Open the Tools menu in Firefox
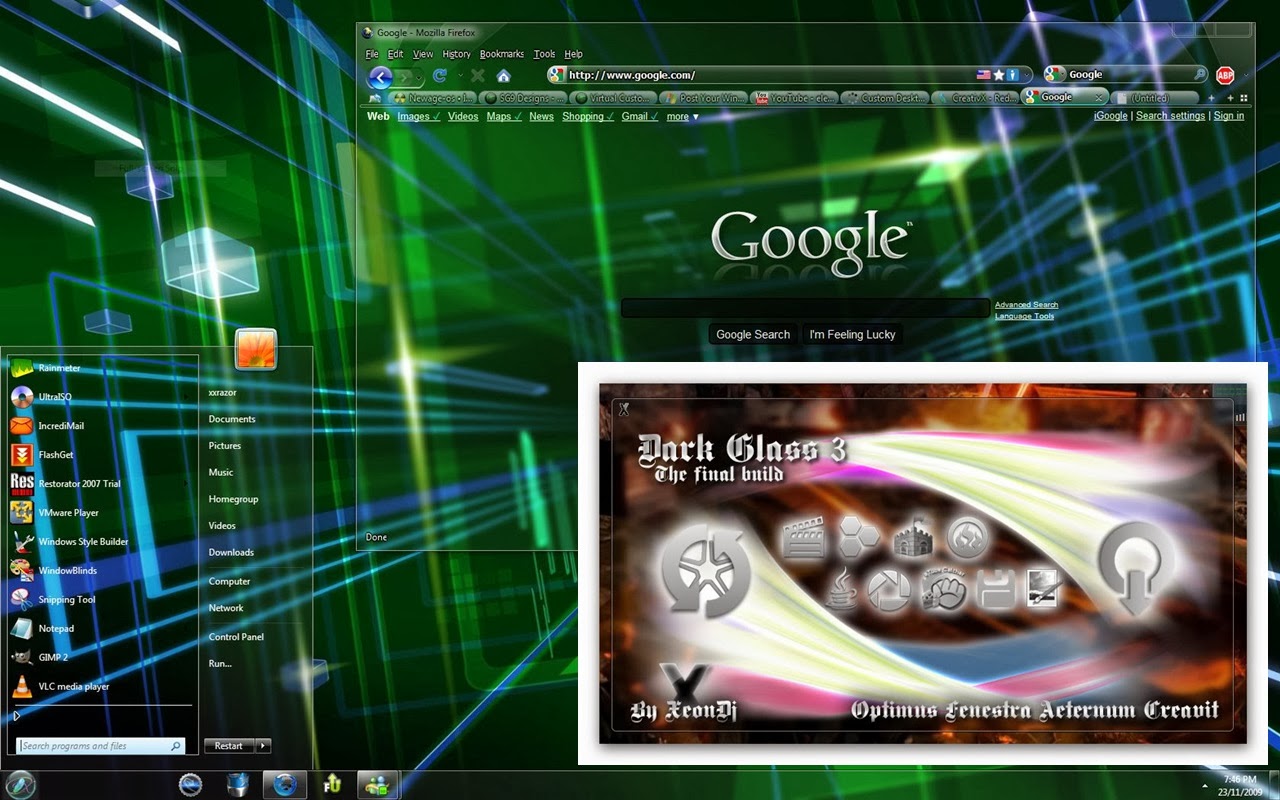The image size is (1280, 800). [544, 54]
